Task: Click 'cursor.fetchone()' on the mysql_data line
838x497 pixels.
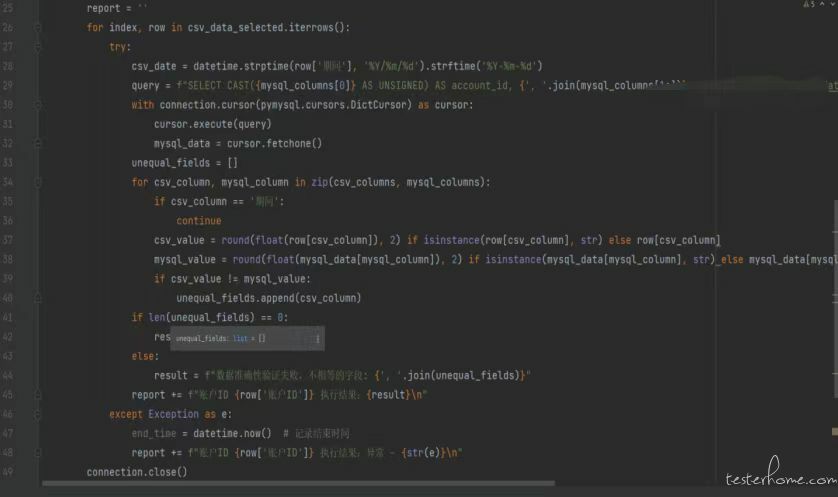Action: tap(275, 144)
